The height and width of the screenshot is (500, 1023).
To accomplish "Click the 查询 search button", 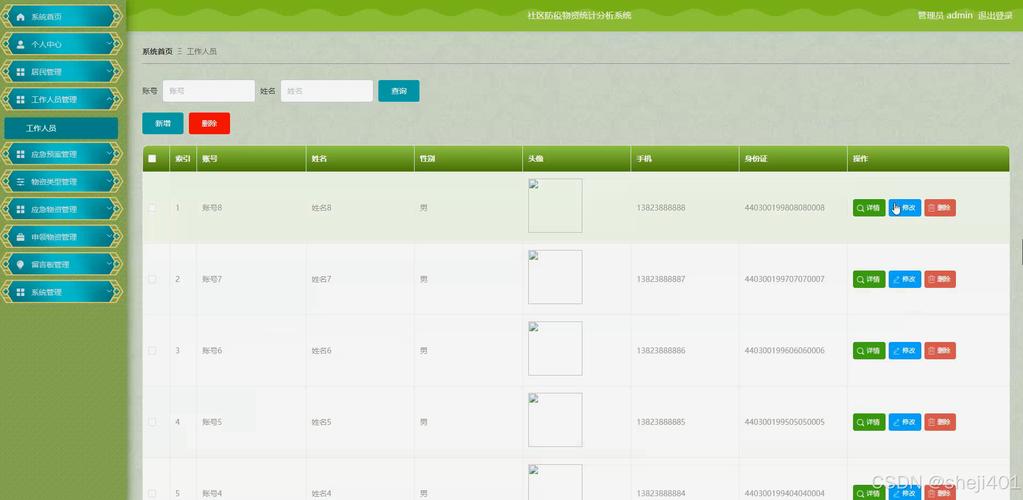I will tap(399, 91).
